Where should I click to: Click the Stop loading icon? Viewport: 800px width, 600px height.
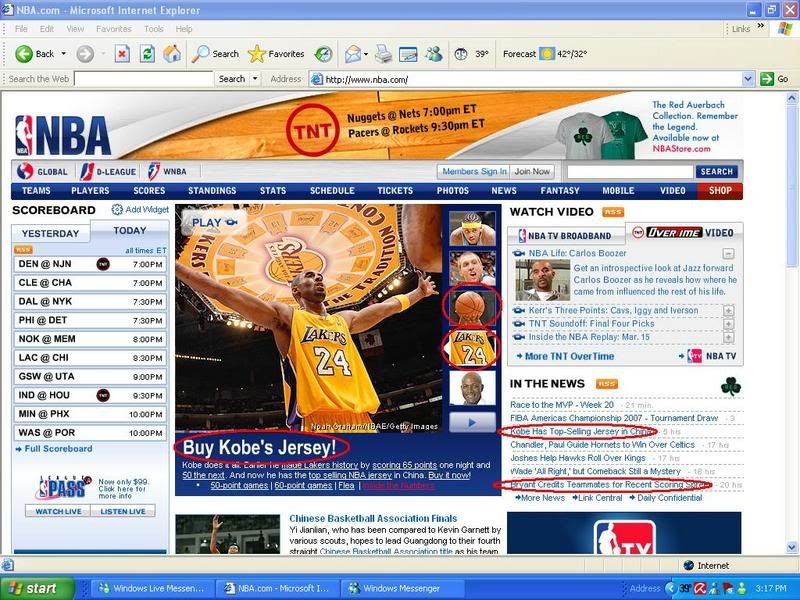coord(122,54)
